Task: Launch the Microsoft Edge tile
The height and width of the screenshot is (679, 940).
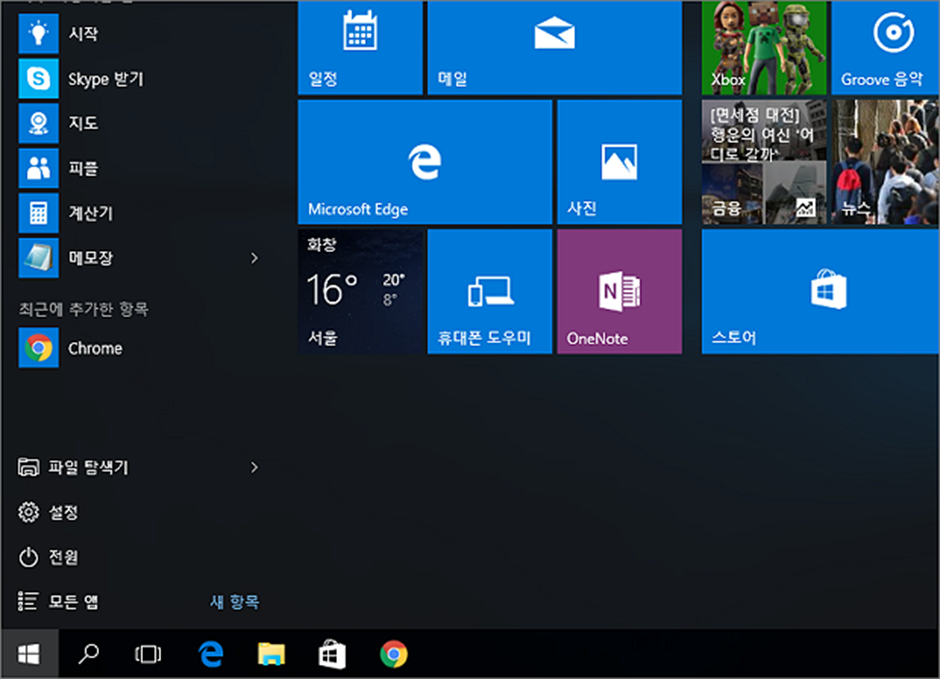Action: (425, 162)
